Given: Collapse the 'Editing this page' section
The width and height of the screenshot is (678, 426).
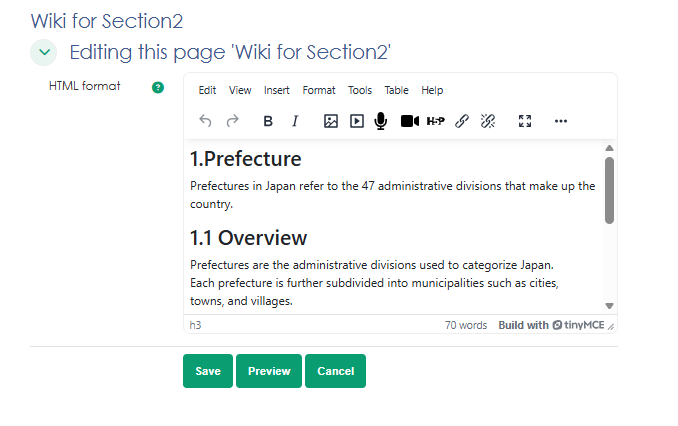Looking at the screenshot, I should point(44,52).
